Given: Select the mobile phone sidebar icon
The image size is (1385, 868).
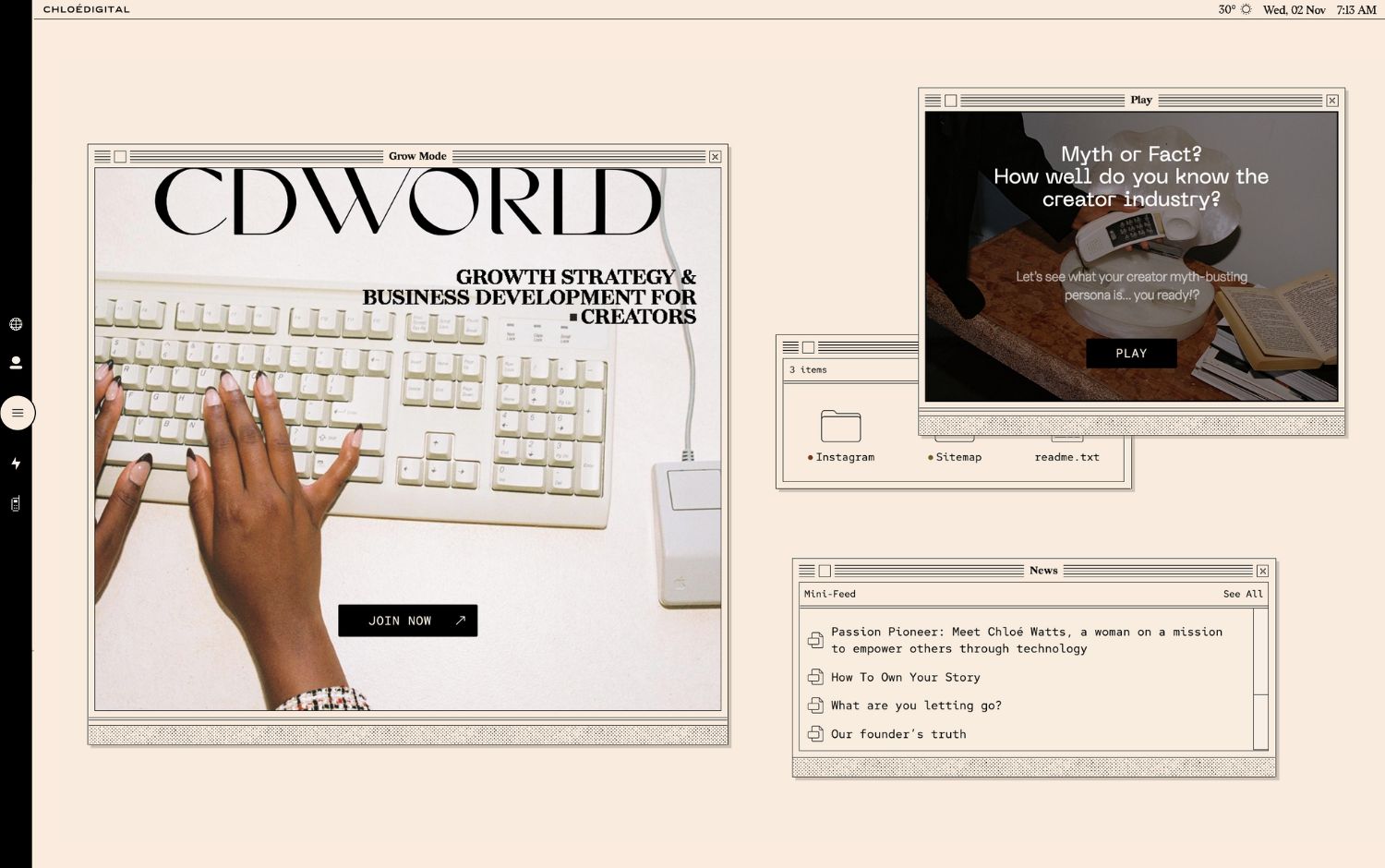Looking at the screenshot, I should point(16,503).
